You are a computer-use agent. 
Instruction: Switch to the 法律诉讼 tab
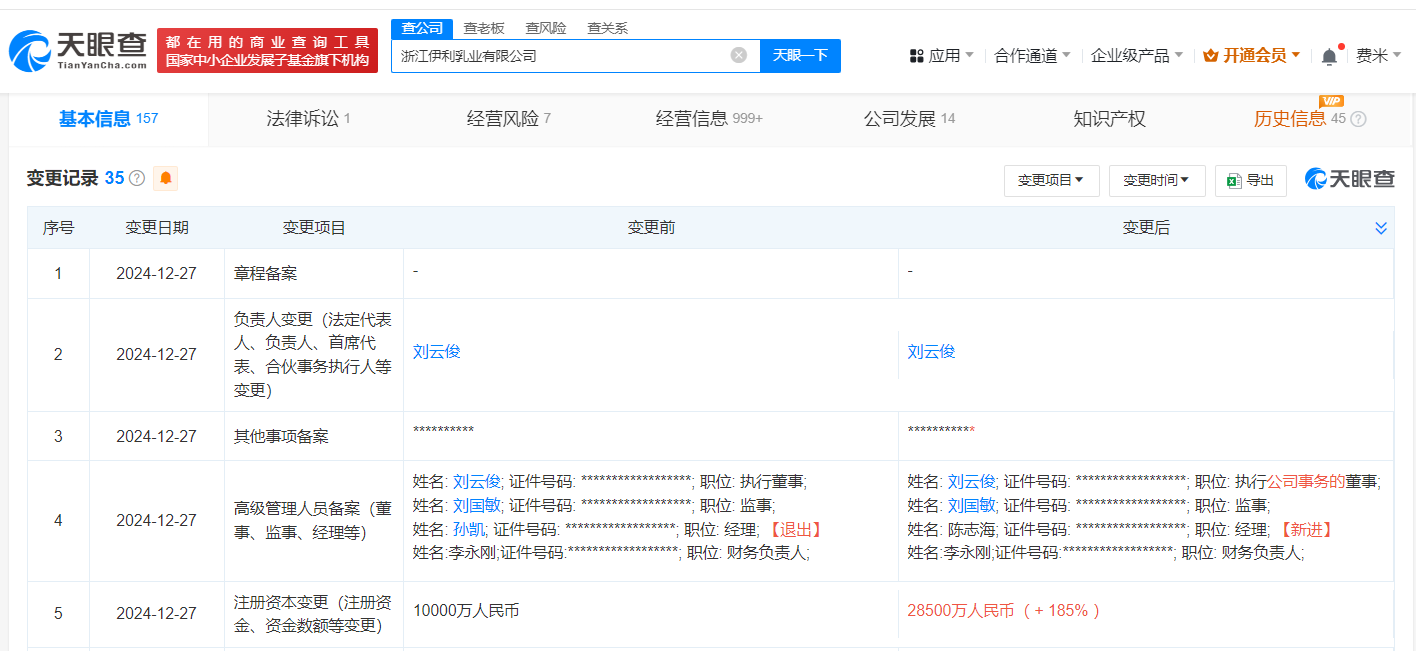click(x=308, y=119)
